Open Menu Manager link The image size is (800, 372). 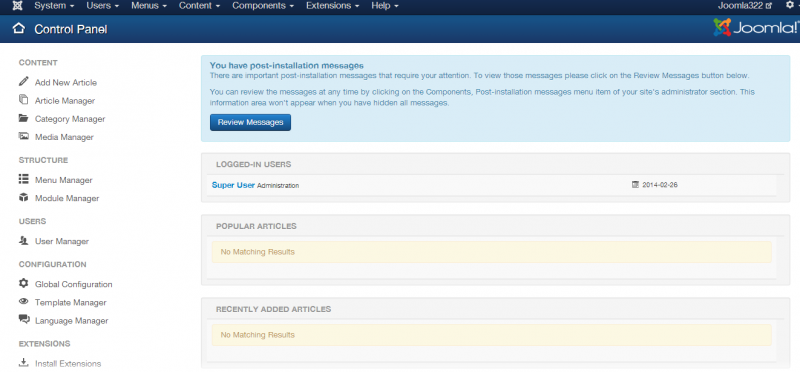(64, 180)
